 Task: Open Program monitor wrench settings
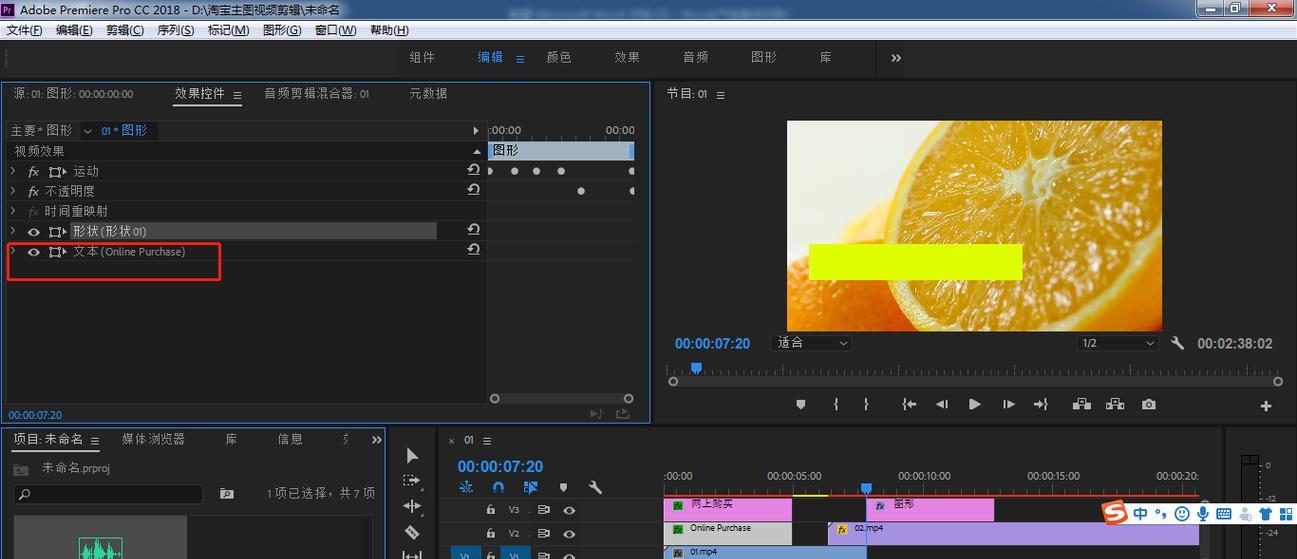pos(1177,343)
